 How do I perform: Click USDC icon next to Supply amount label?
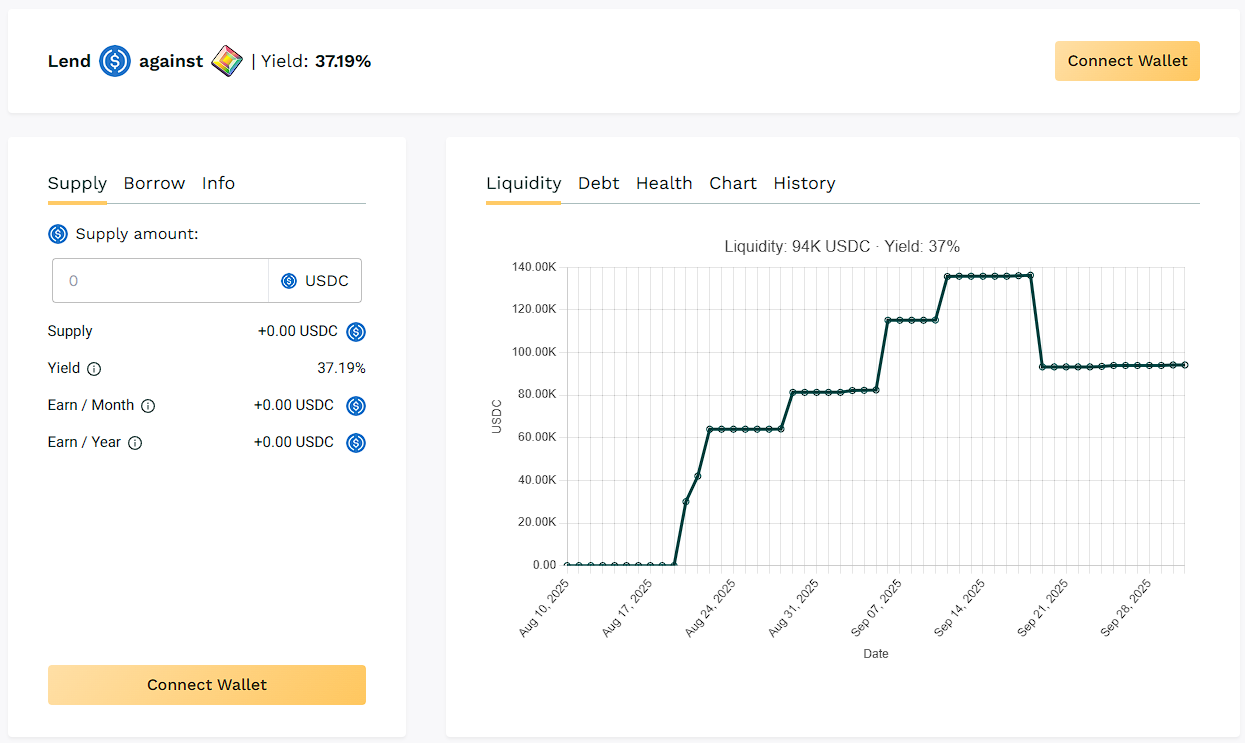tap(58, 234)
